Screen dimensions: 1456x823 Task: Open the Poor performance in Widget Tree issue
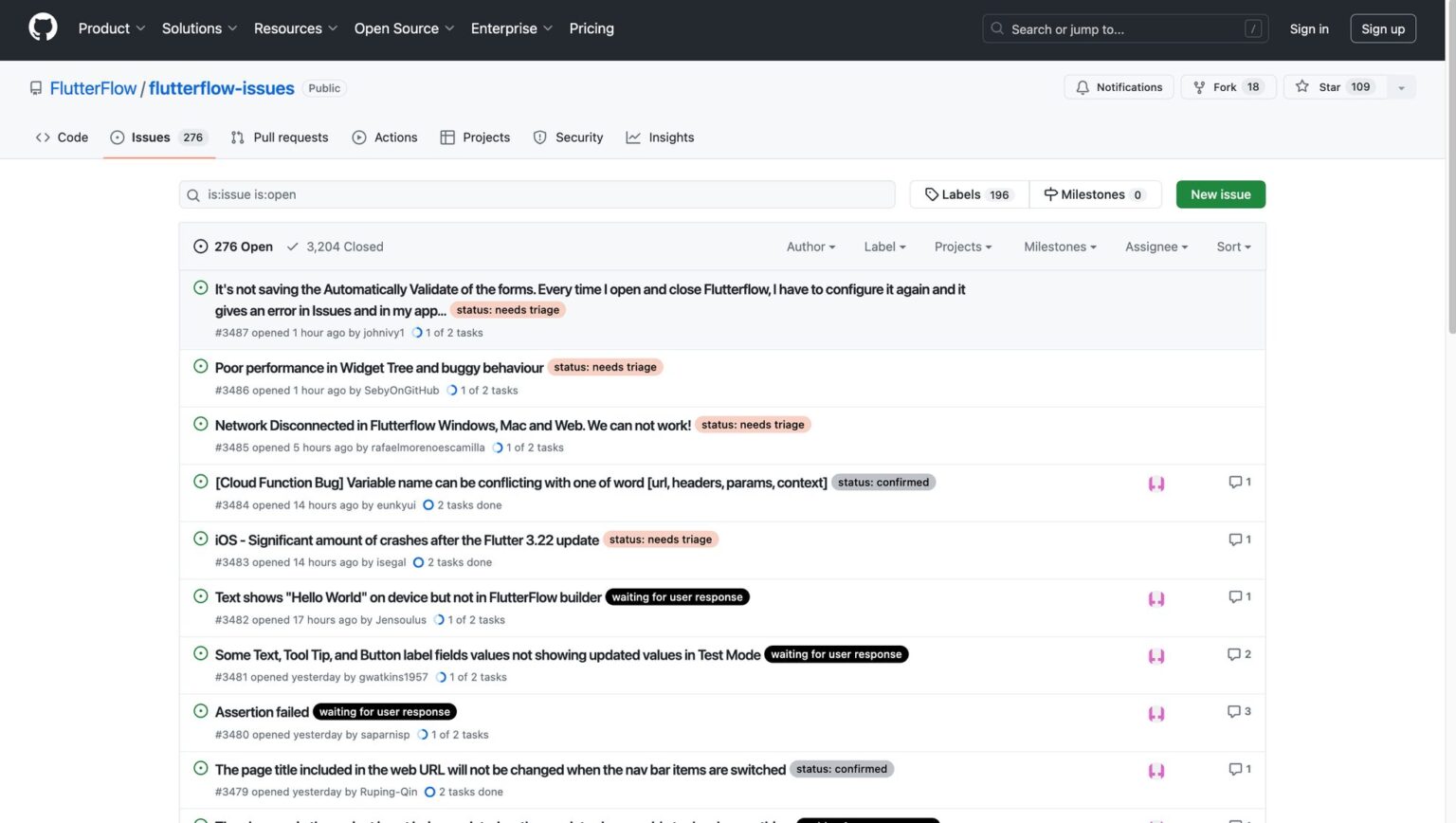click(378, 368)
